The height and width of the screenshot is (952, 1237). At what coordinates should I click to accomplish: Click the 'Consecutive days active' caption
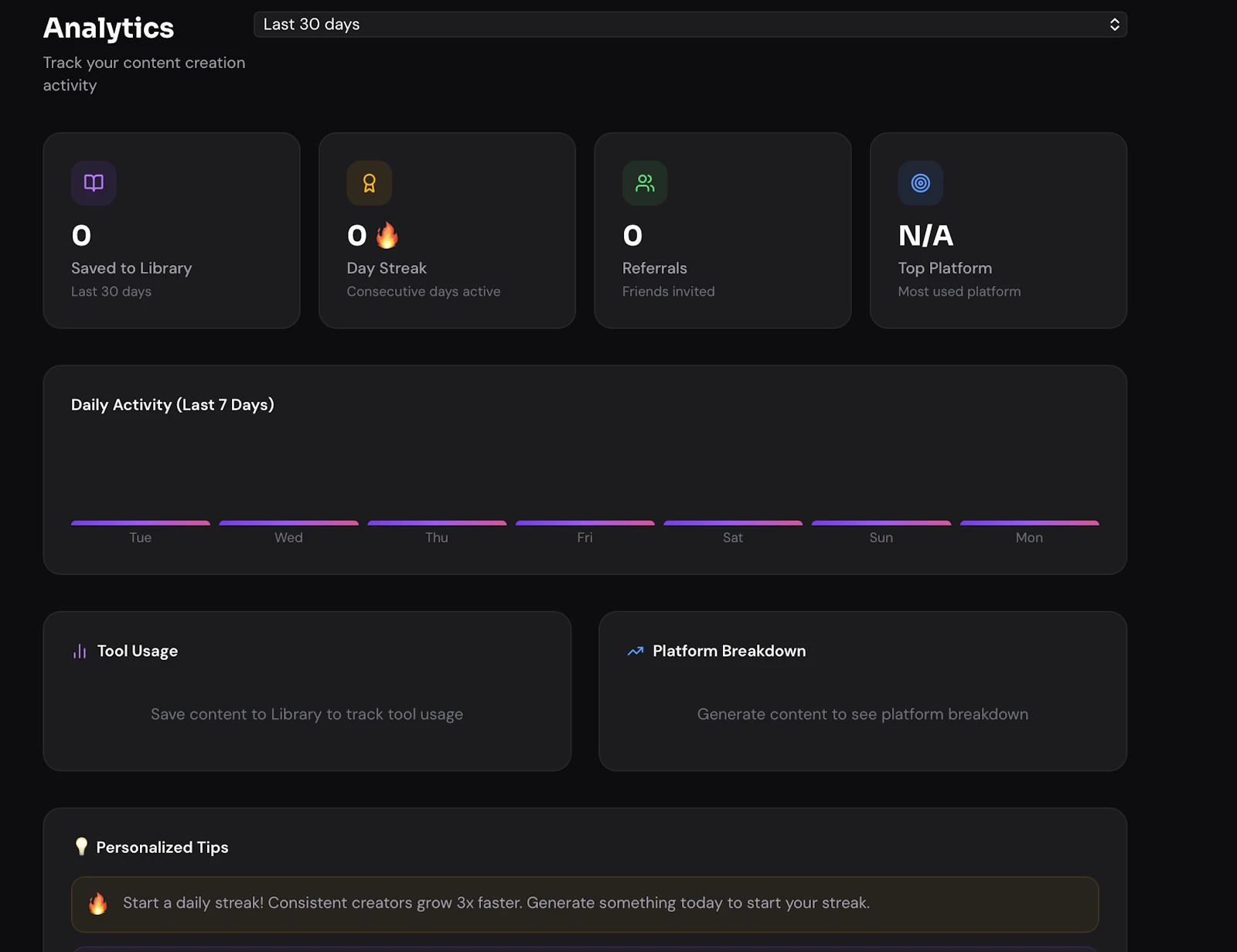424,291
